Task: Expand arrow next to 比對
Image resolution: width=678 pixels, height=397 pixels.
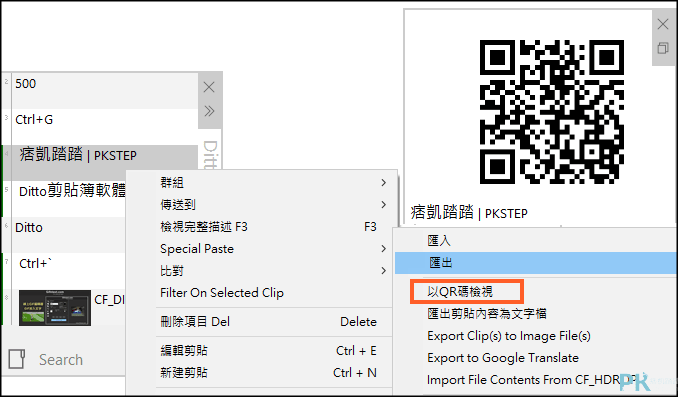Action: (384, 271)
